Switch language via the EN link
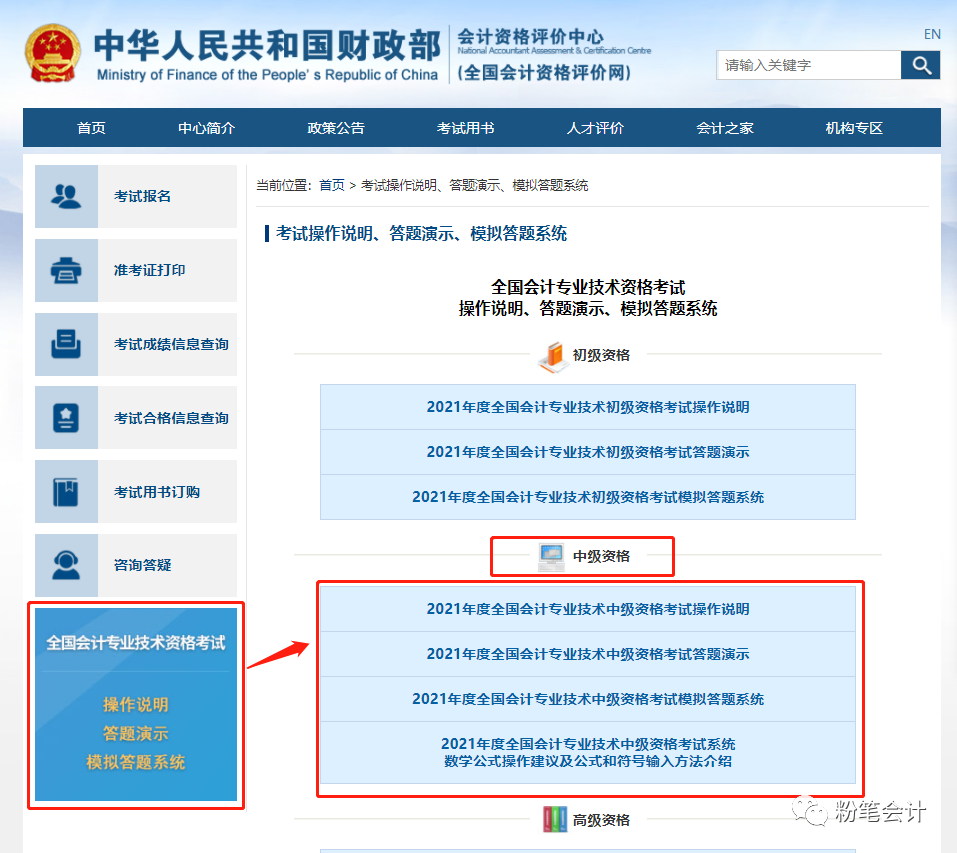The image size is (957, 853). point(932,34)
